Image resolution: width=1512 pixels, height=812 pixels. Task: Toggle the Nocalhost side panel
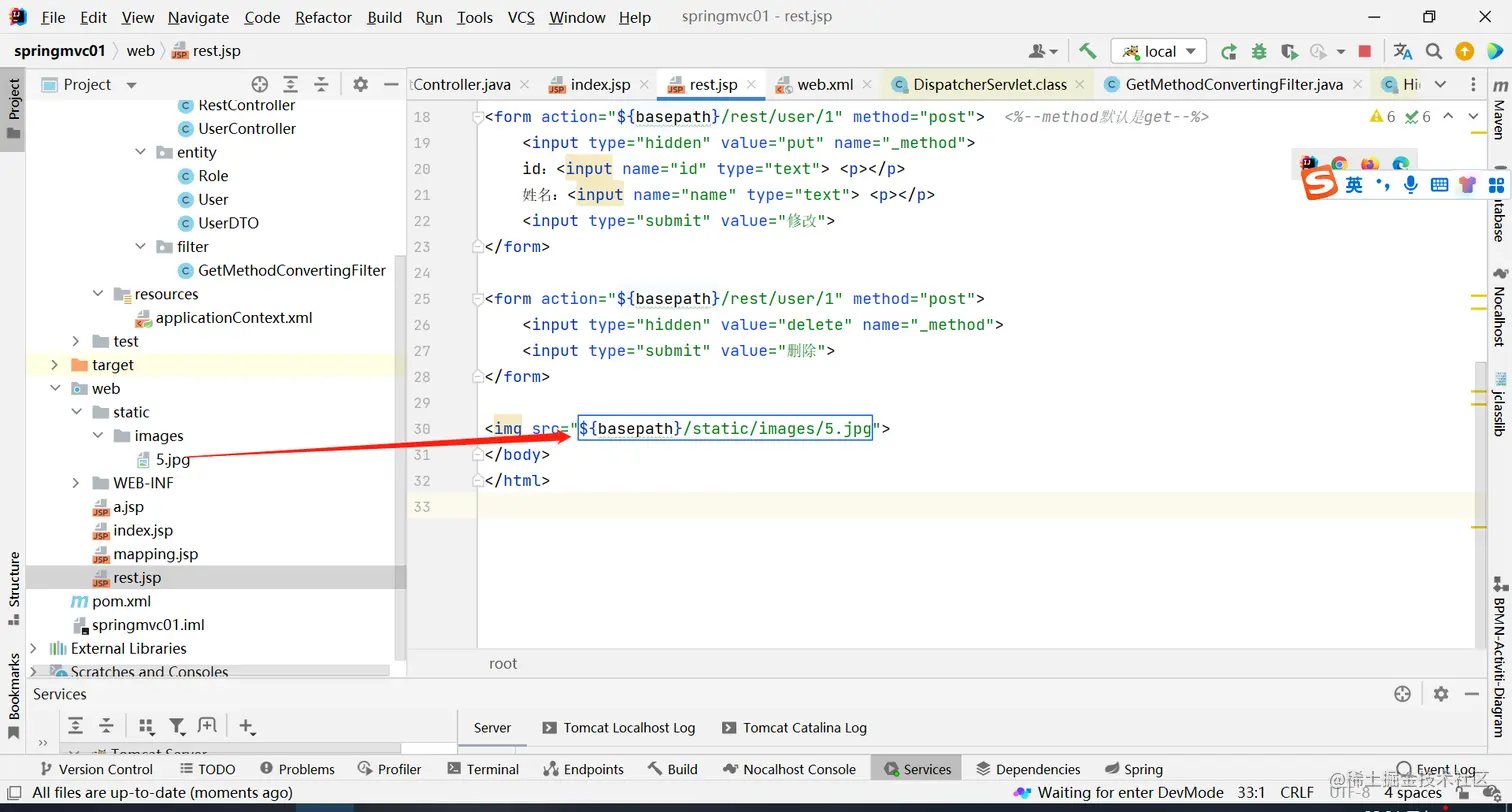[x=1498, y=307]
